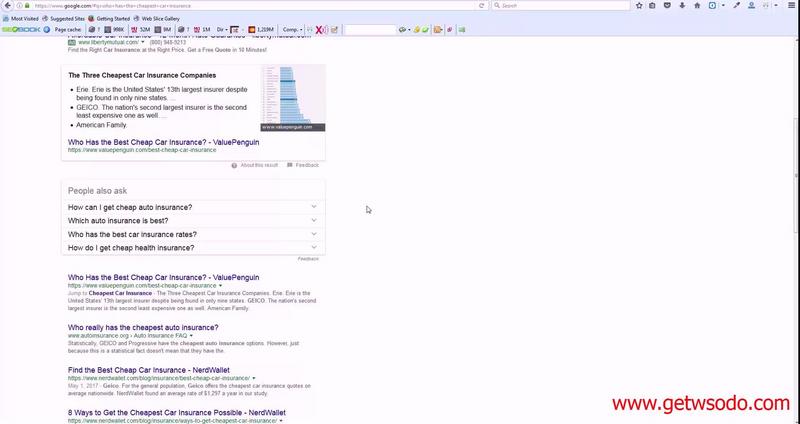Click the notepad edit icon in SEO toolbar
Screen dimensions: 800x424
pyautogui.click(x=334, y=30)
